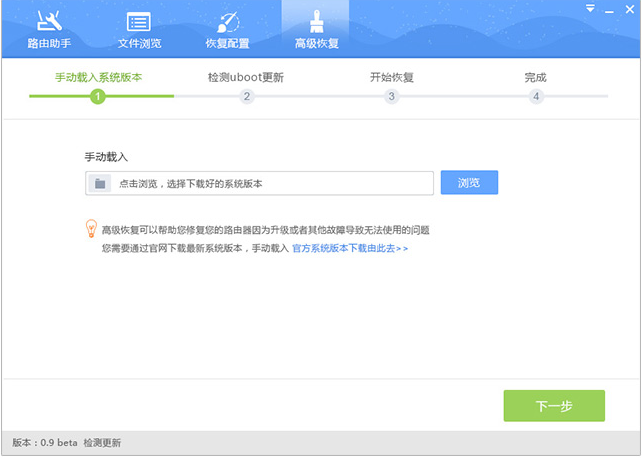642x458 pixels.
Task: Minimize the window
Action: click(609, 11)
